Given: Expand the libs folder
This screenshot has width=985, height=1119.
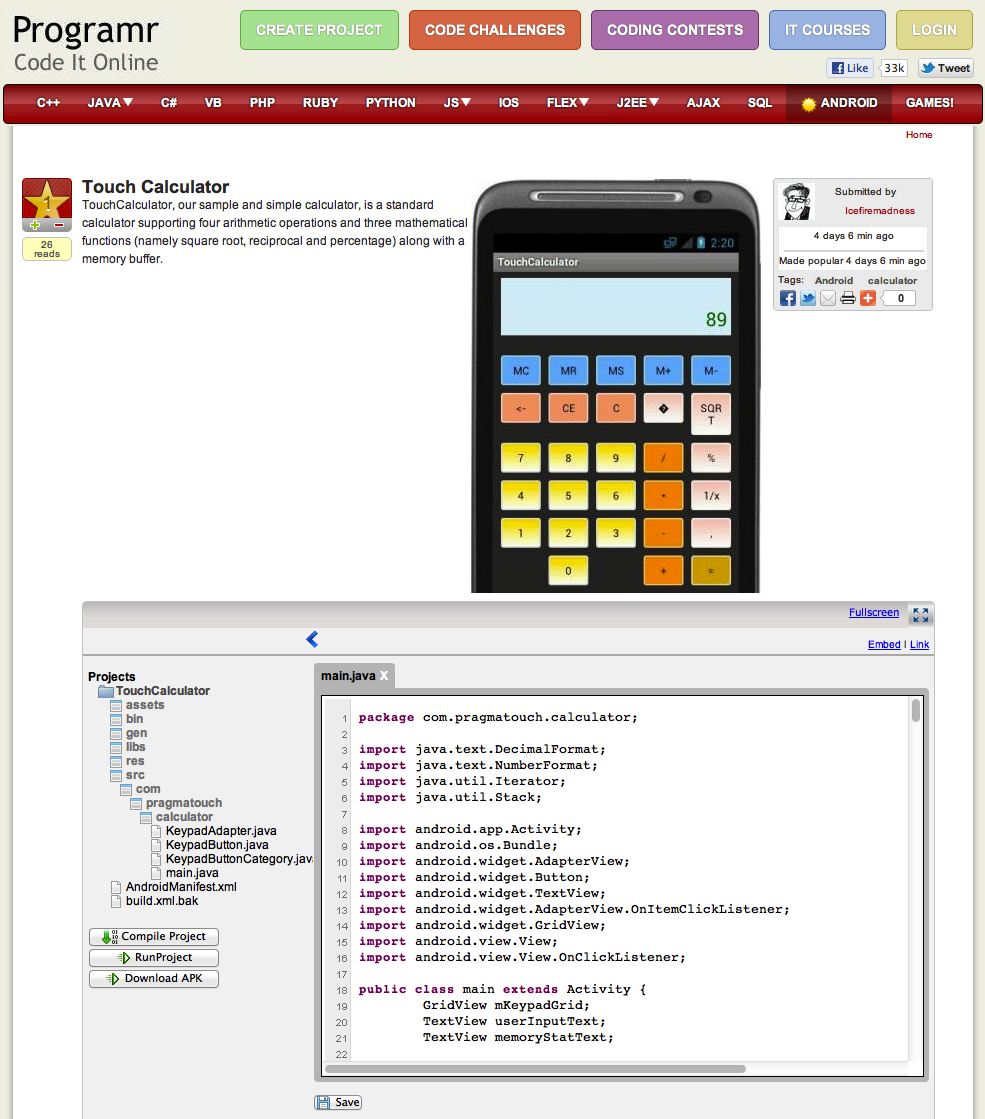Looking at the screenshot, I should tap(128, 746).
